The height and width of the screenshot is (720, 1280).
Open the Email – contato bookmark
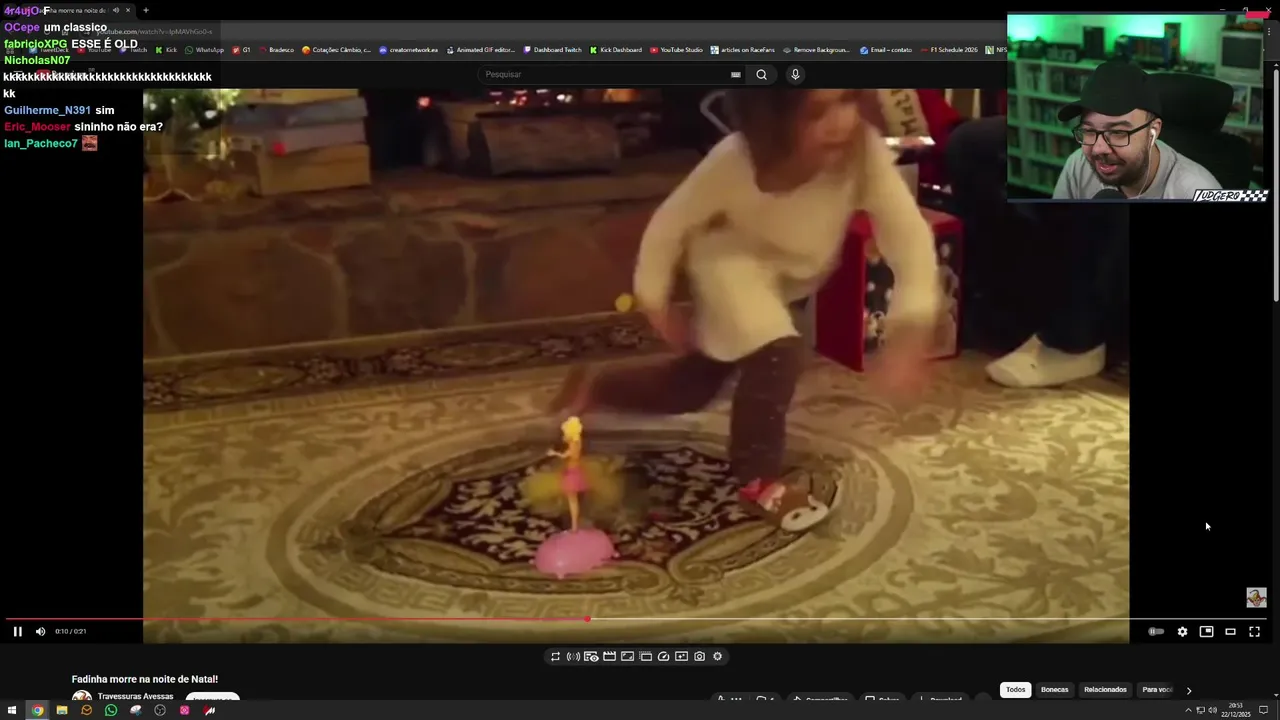[886, 50]
